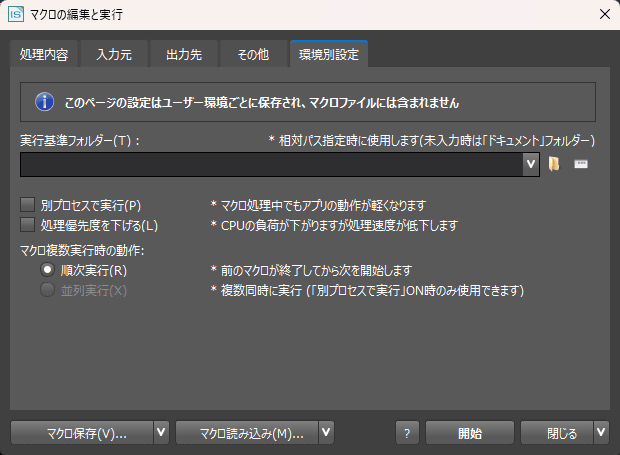Open help with the ? button
This screenshot has height=455, width=620.
pyautogui.click(x=407, y=432)
